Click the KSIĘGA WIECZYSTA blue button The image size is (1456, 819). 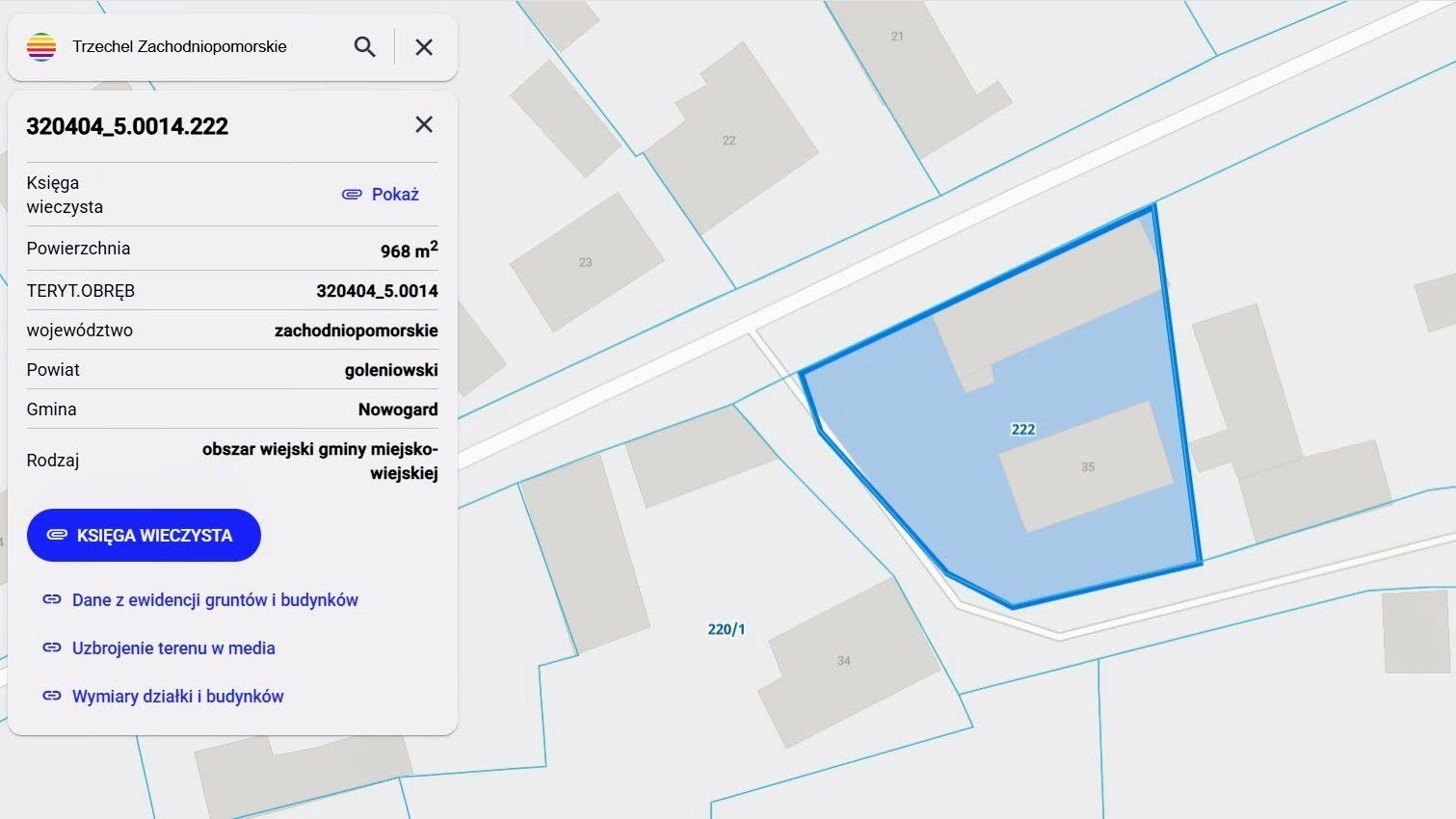pyautogui.click(x=144, y=535)
